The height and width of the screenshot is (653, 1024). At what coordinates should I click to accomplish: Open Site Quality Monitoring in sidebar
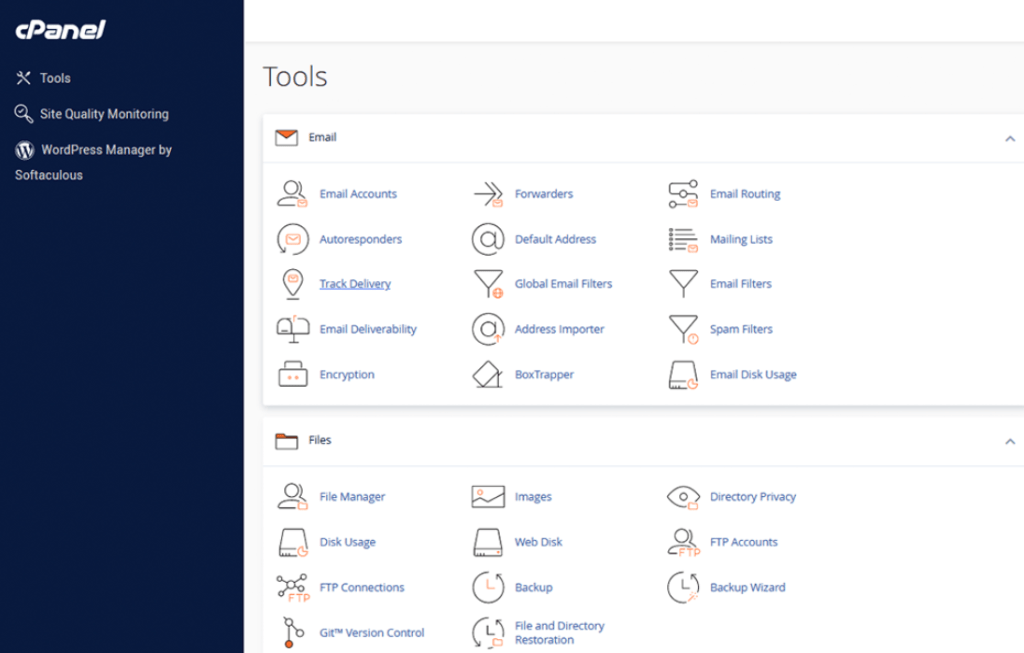91,114
